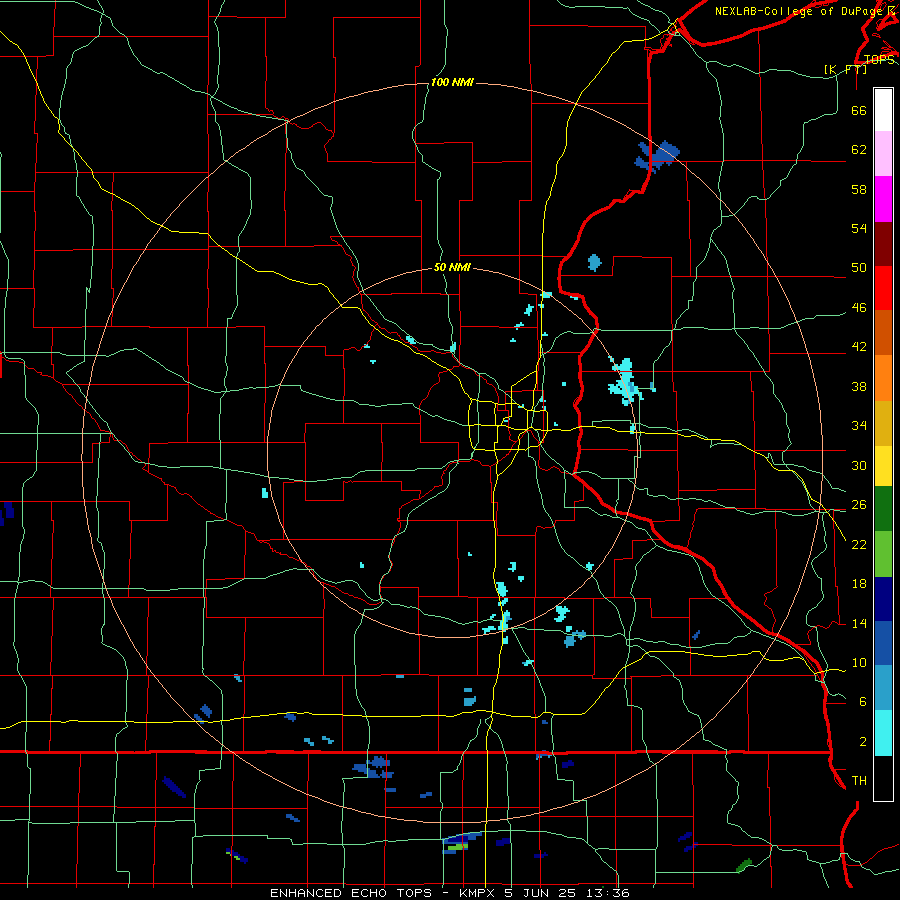The width and height of the screenshot is (900, 900).
Task: Click the legend value '30'
Action: click(859, 465)
